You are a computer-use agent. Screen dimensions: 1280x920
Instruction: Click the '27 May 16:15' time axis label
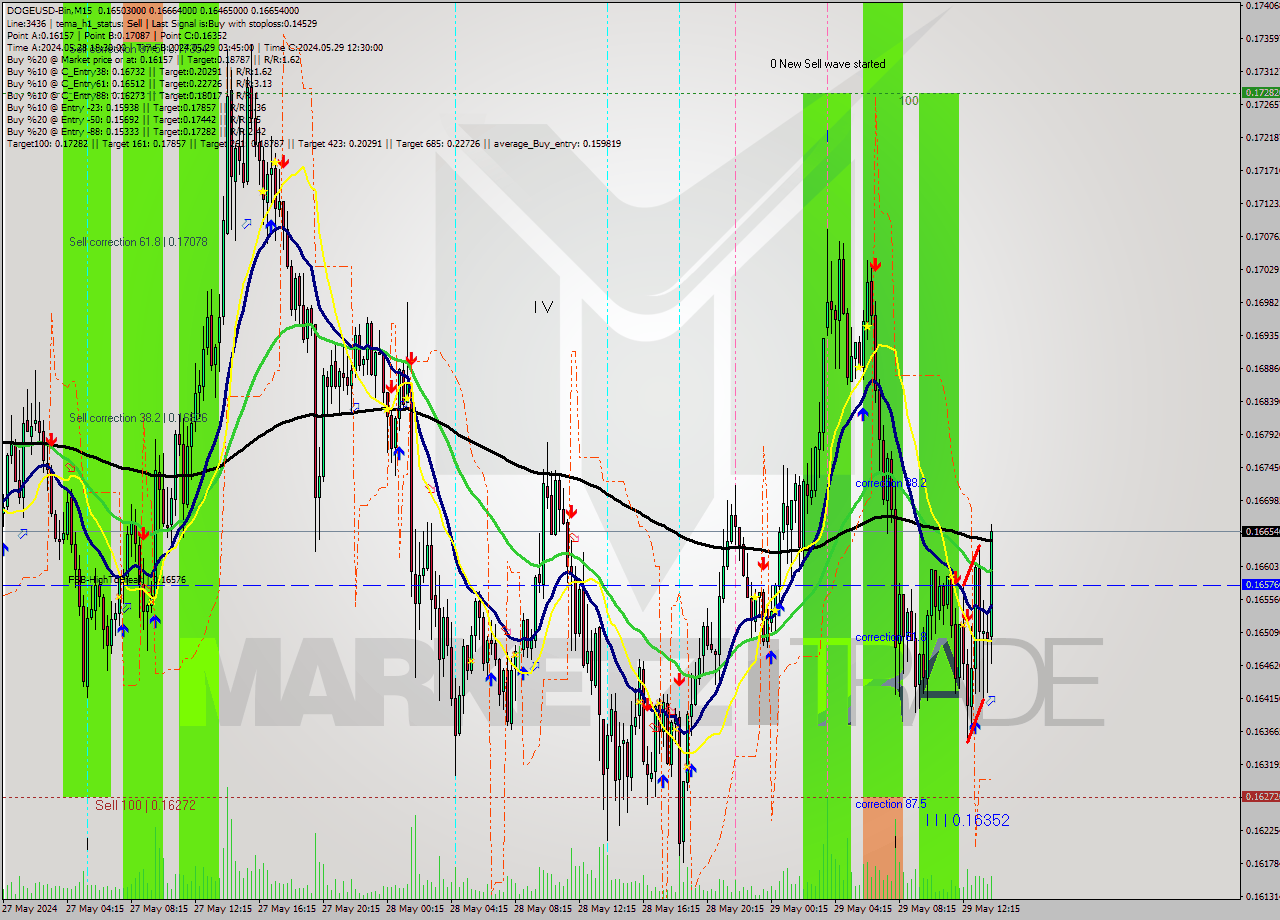click(287, 909)
